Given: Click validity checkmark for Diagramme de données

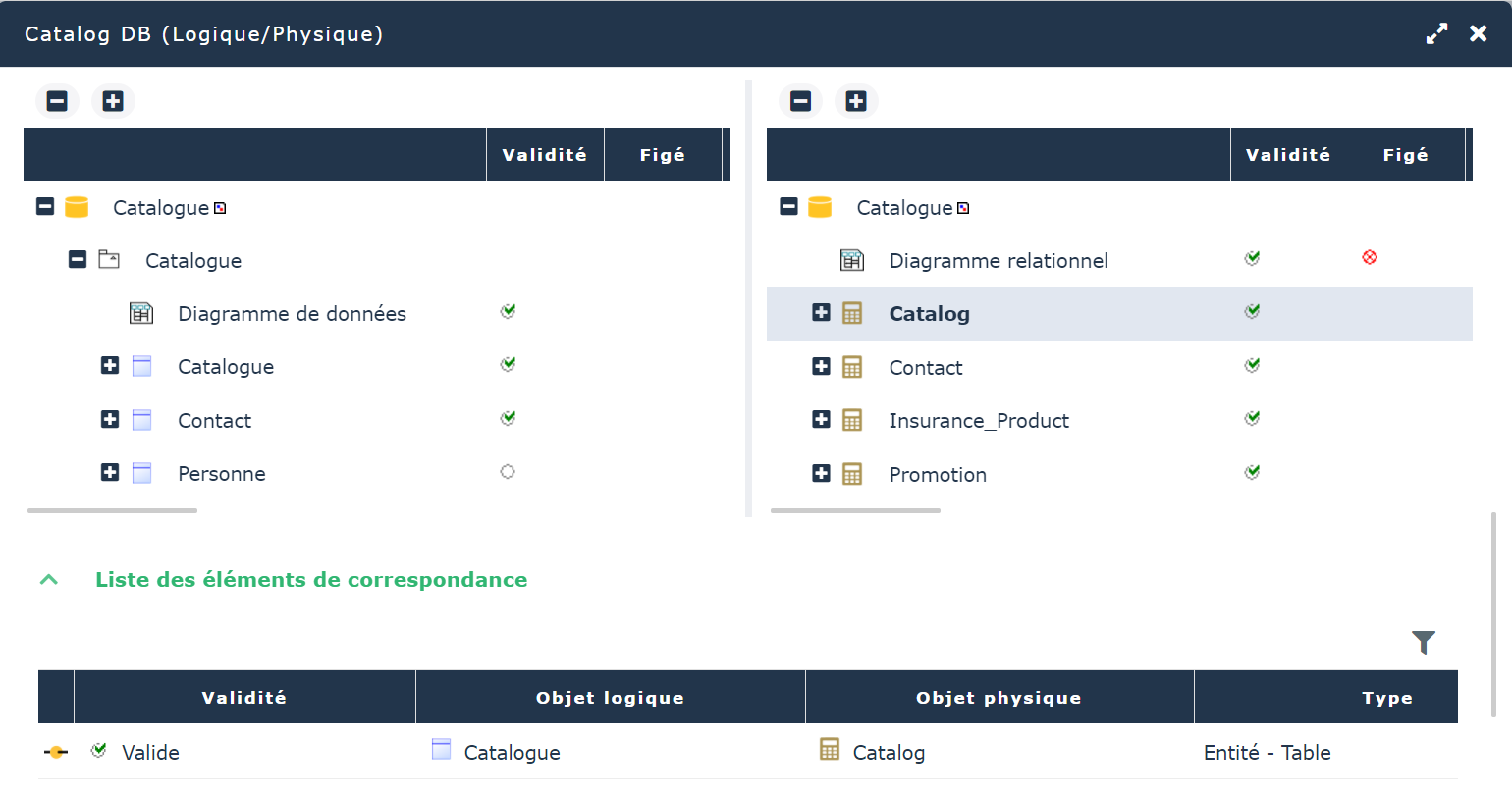Looking at the screenshot, I should [508, 311].
